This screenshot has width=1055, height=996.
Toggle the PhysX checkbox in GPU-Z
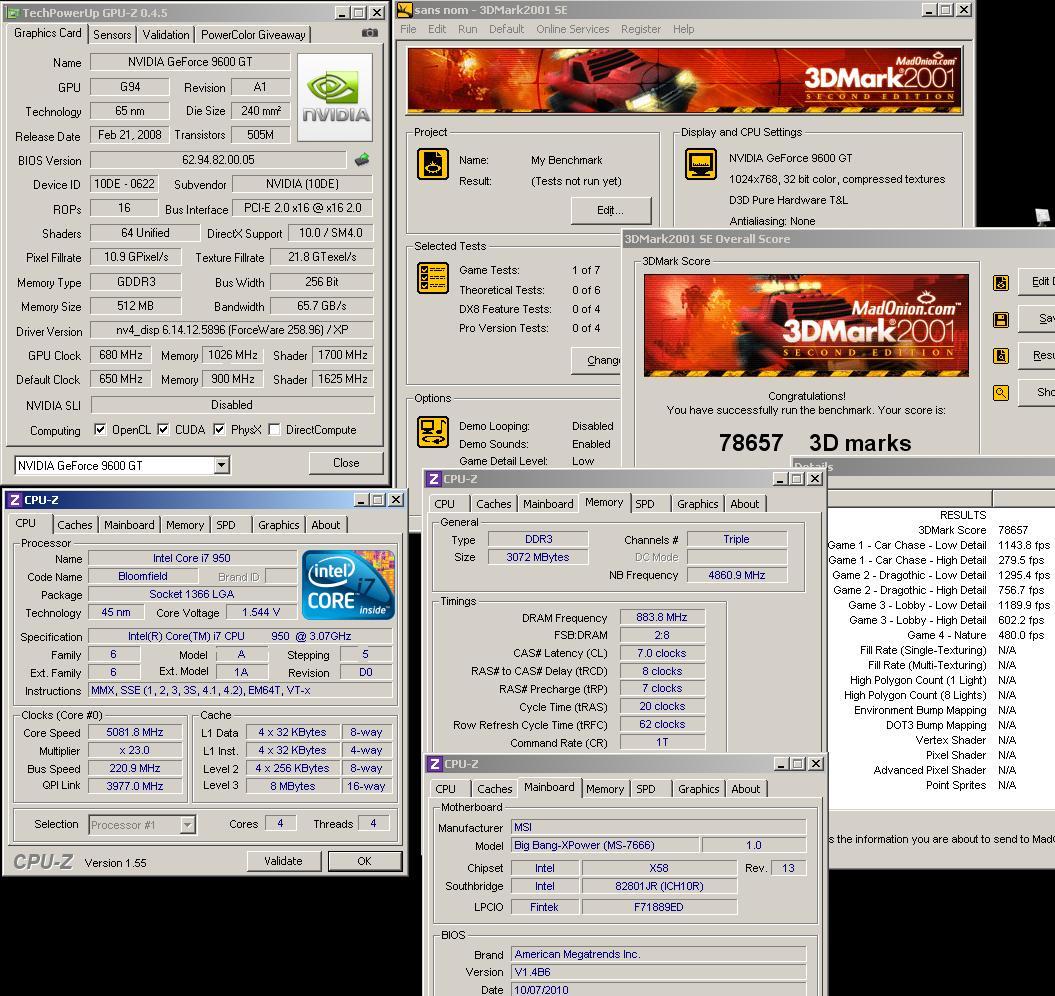[219, 429]
